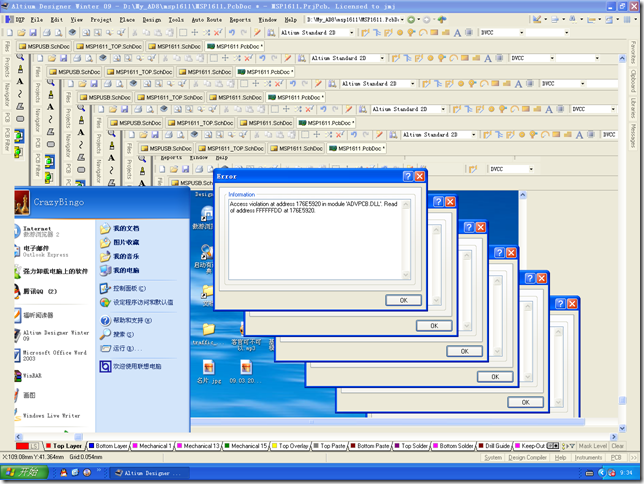Screen dimensions: 644x484
Task: Open Place menu in outermost menu bar
Action: [127, 19]
